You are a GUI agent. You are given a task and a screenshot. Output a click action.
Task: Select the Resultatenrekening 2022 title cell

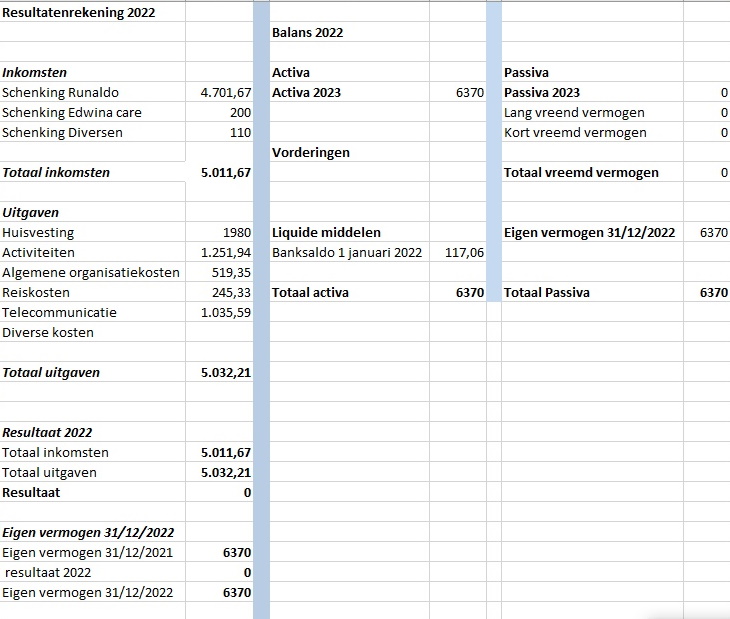pos(79,12)
